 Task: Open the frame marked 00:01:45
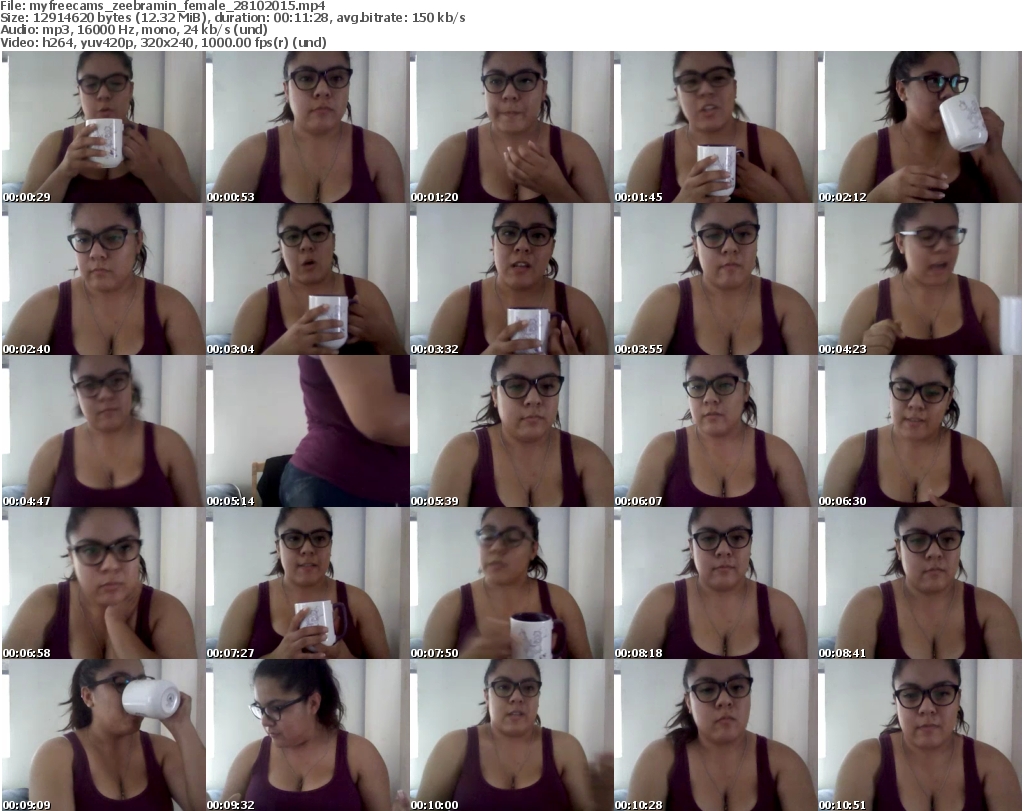(x=716, y=127)
